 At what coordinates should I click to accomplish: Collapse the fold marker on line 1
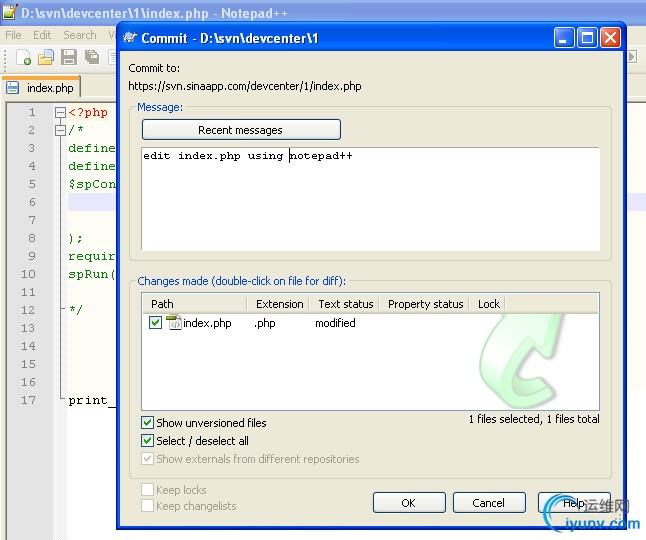coord(61,112)
